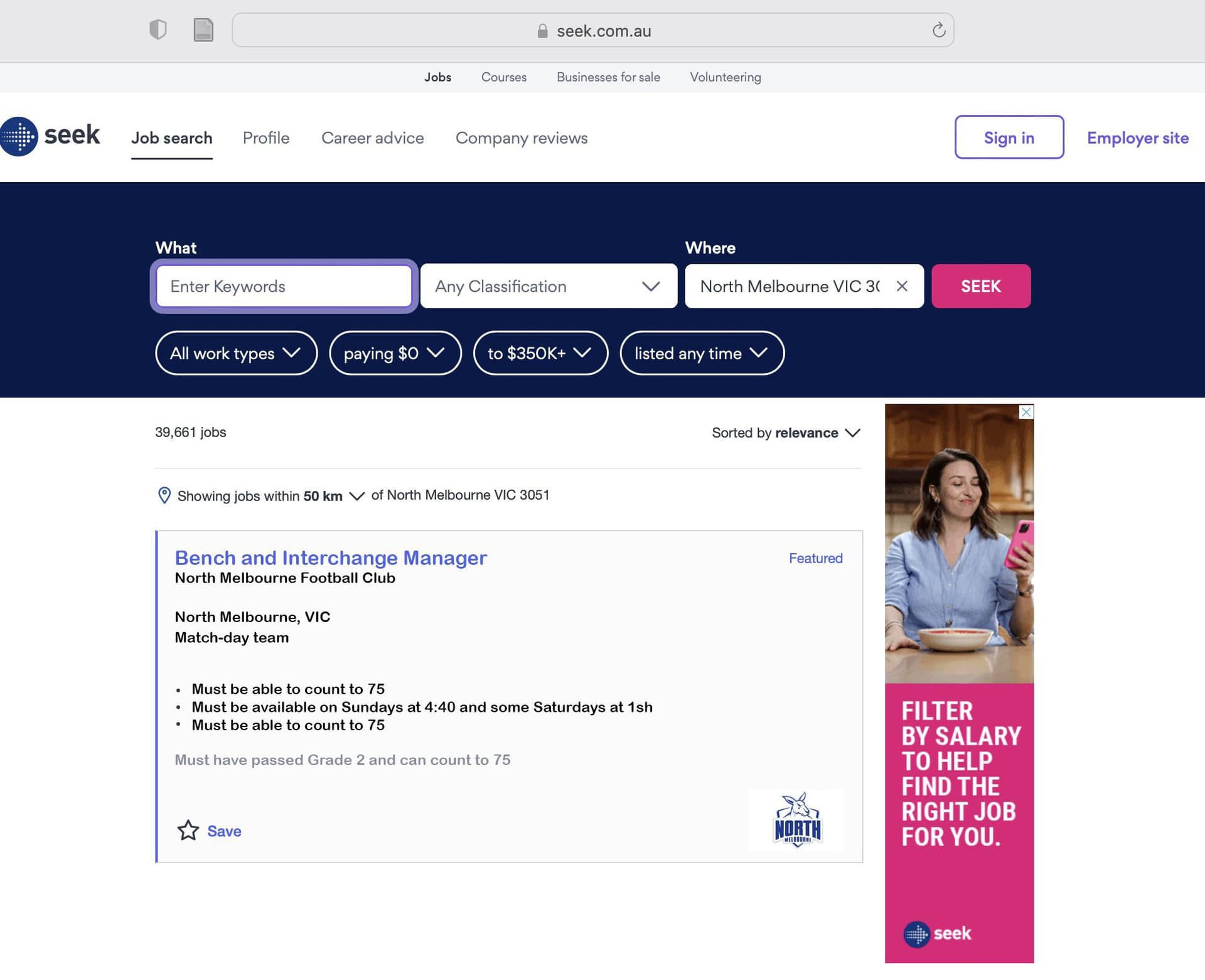Click the Match-day team text
This screenshot has height=980, width=1205.
232,637
